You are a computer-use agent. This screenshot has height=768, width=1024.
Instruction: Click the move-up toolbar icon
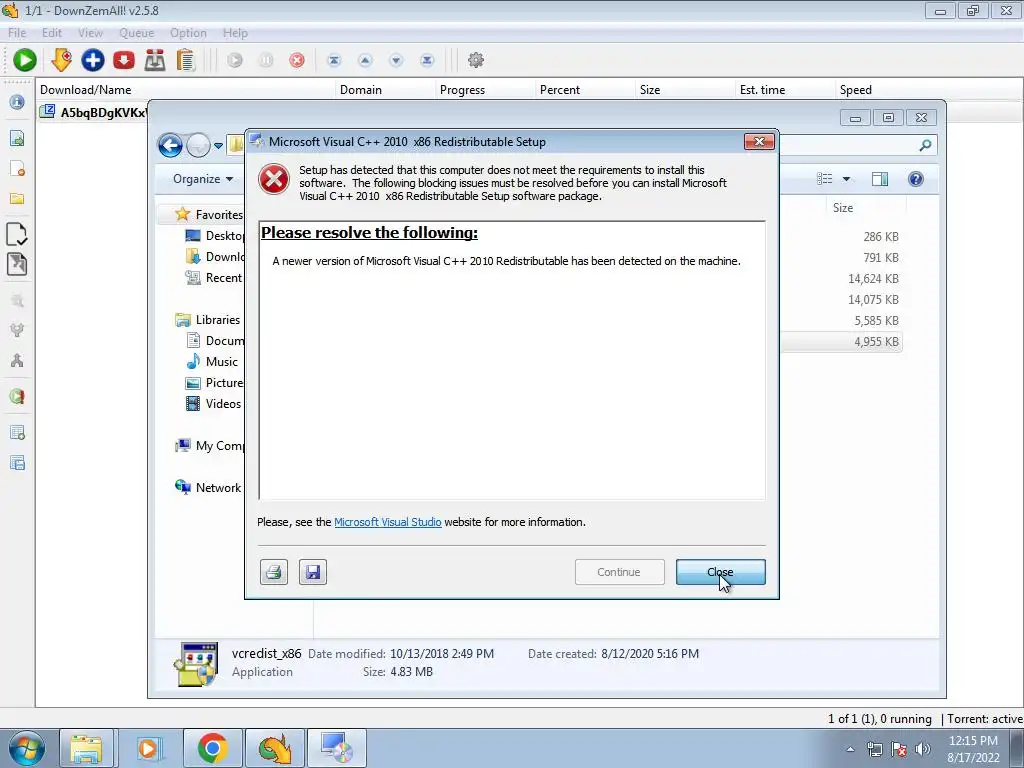[x=365, y=60]
